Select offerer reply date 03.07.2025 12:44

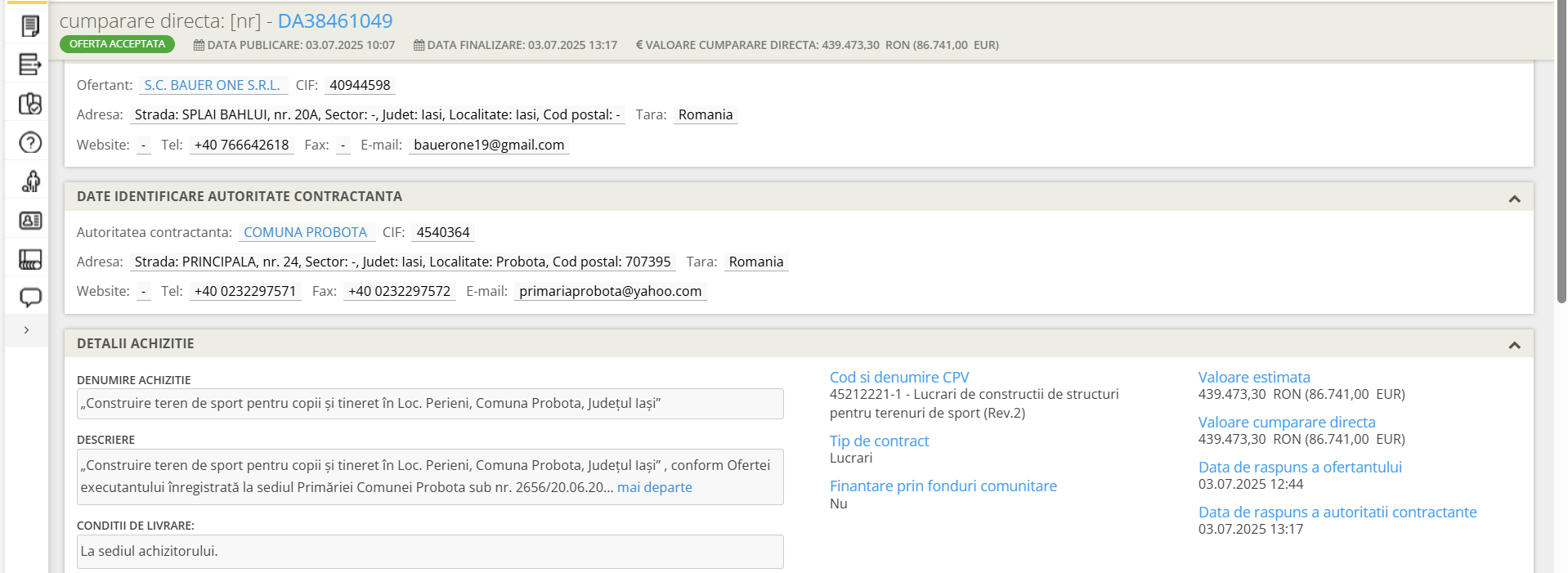click(x=1251, y=484)
